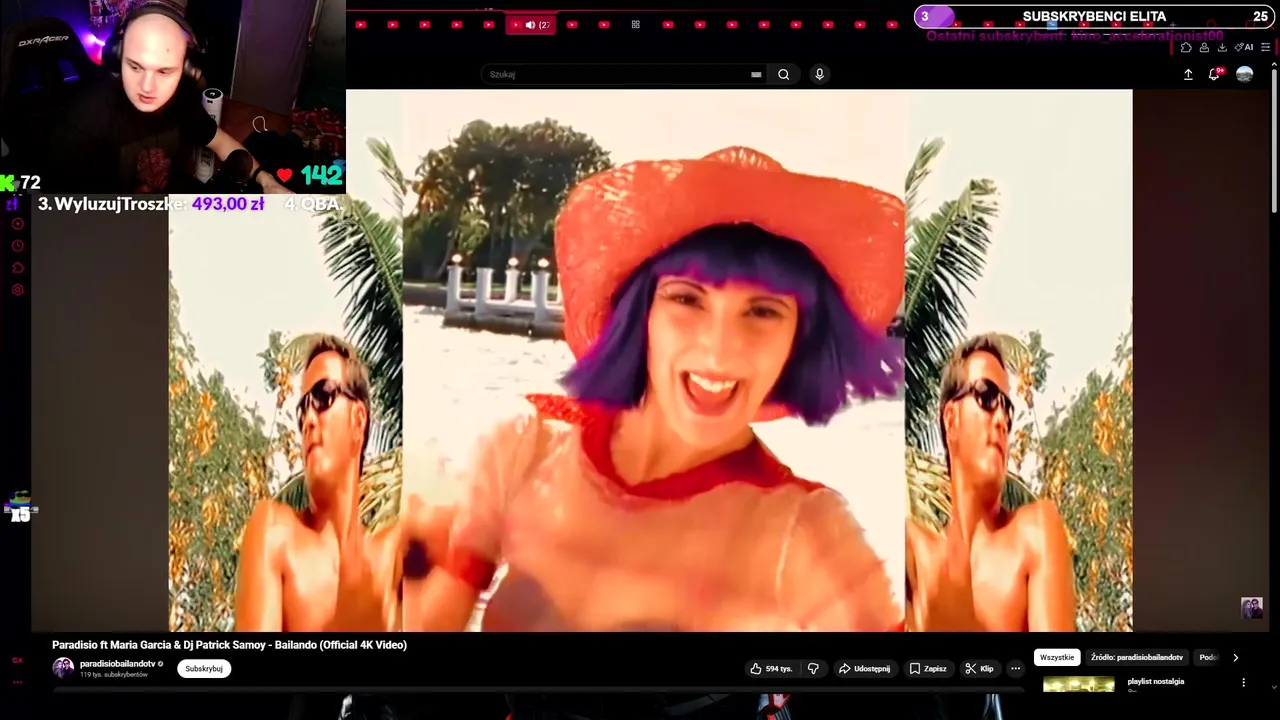Click the upload/create icon near notifications
1280x720 pixels.
pyautogui.click(x=1188, y=74)
